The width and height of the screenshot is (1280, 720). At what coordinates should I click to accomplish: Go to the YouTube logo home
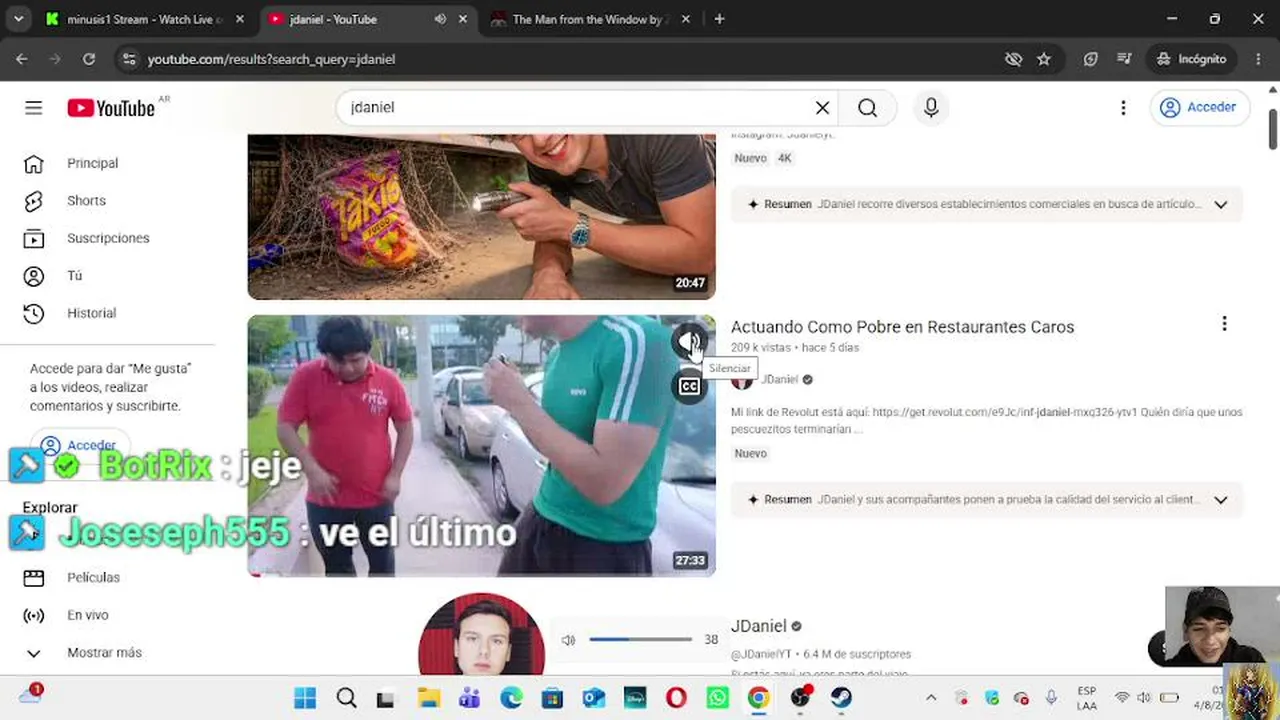click(111, 108)
